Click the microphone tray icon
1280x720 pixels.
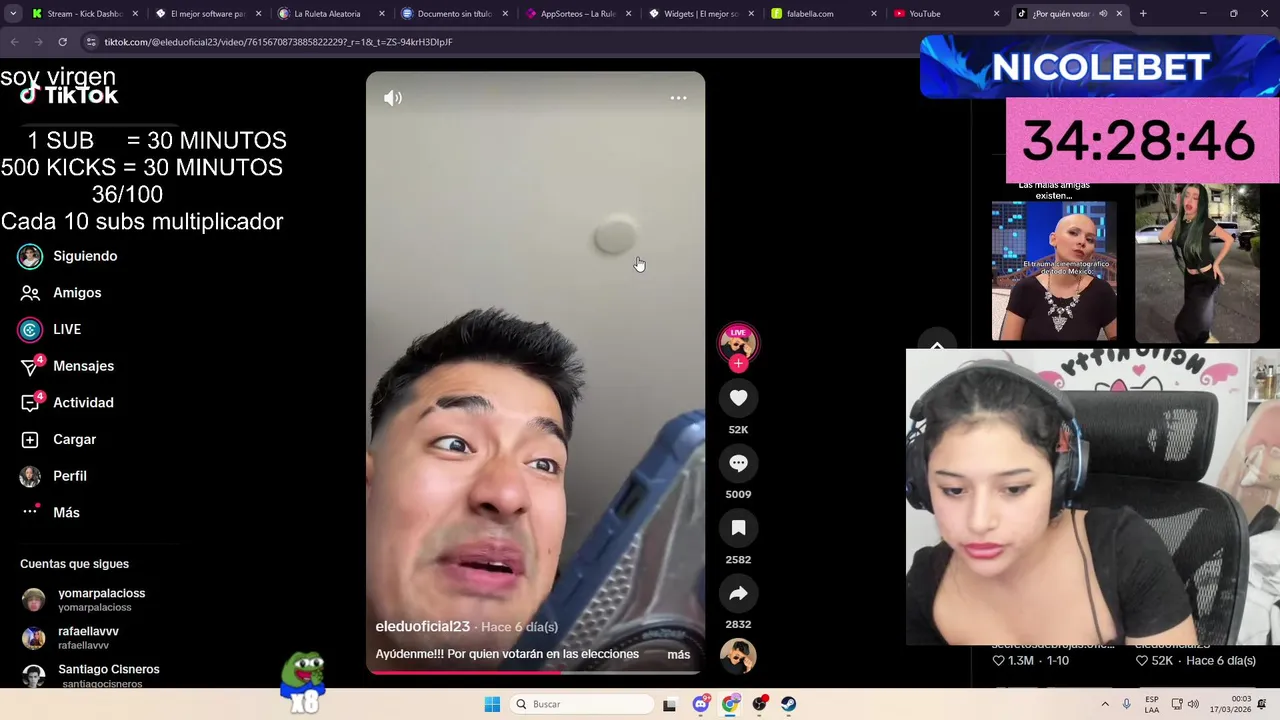coord(1127,704)
